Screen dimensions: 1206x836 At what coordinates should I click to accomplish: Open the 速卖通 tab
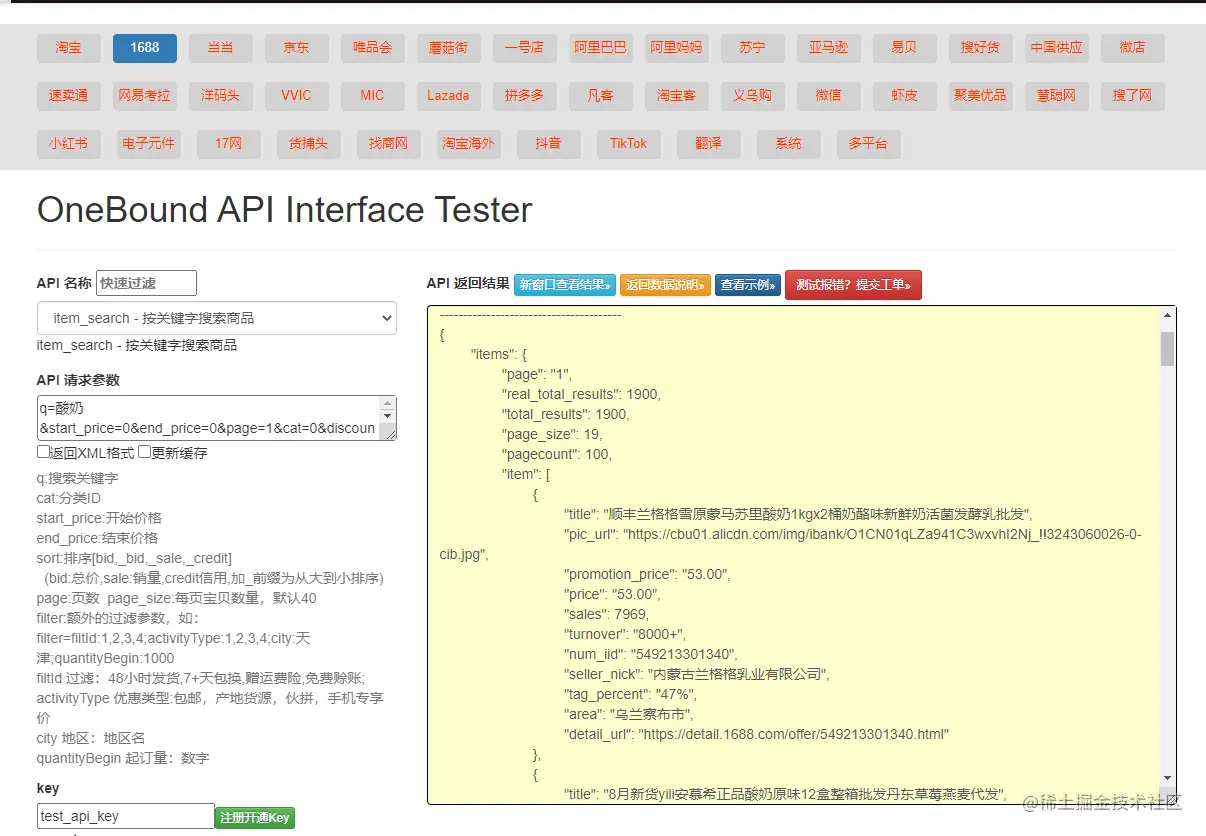coord(69,96)
